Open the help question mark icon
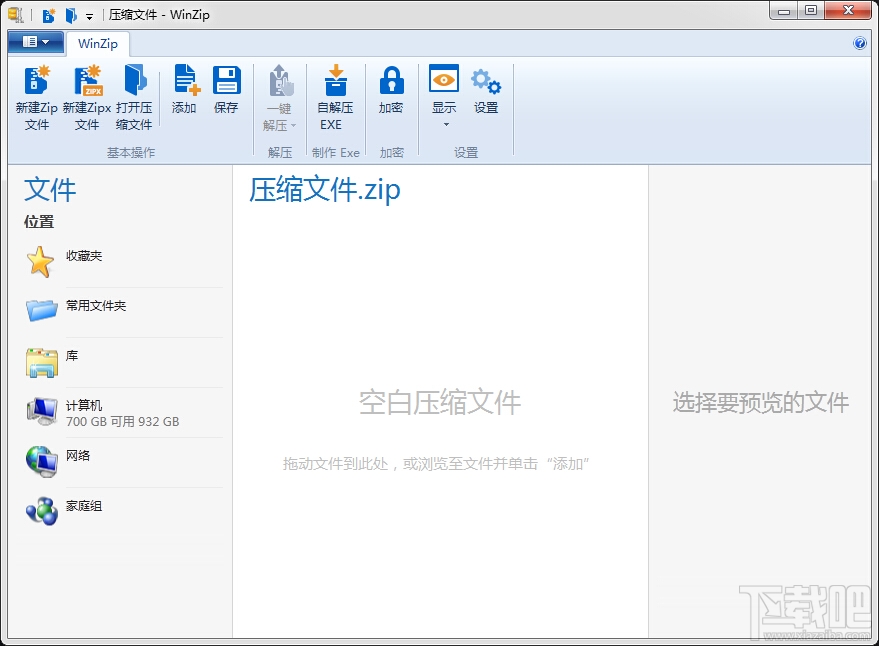The image size is (879, 646). [859, 43]
